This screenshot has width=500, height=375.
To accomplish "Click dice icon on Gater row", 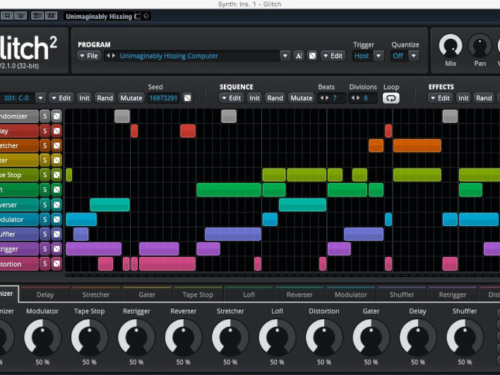I will [x=57, y=160].
